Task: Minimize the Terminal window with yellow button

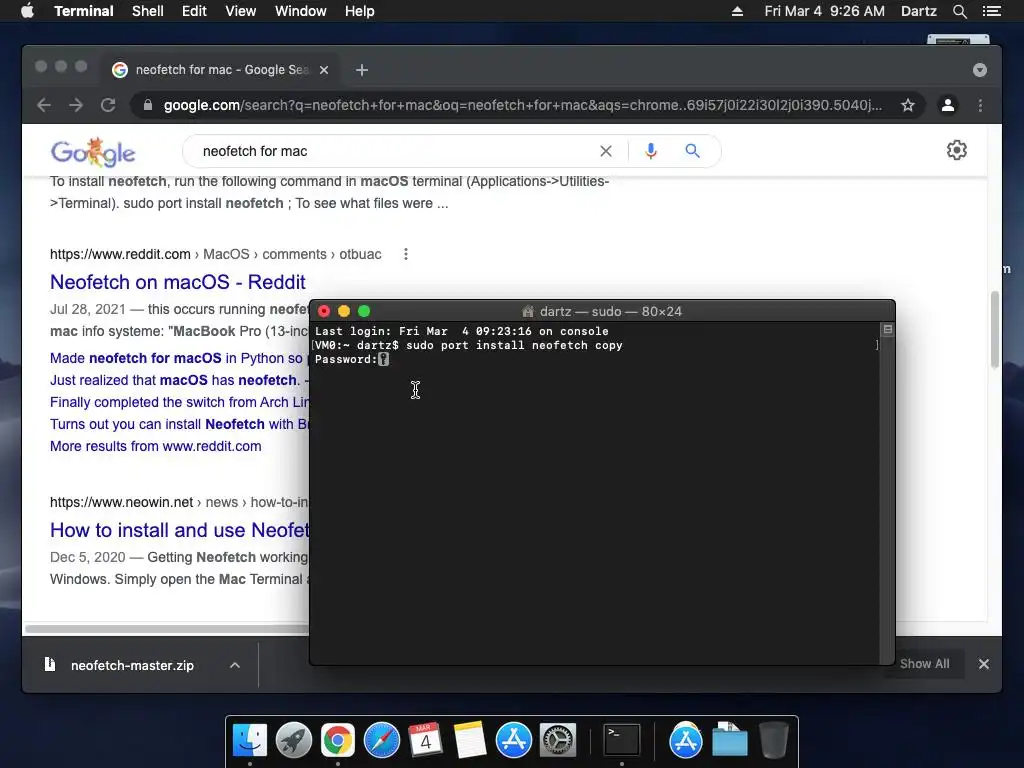Action: click(x=344, y=312)
